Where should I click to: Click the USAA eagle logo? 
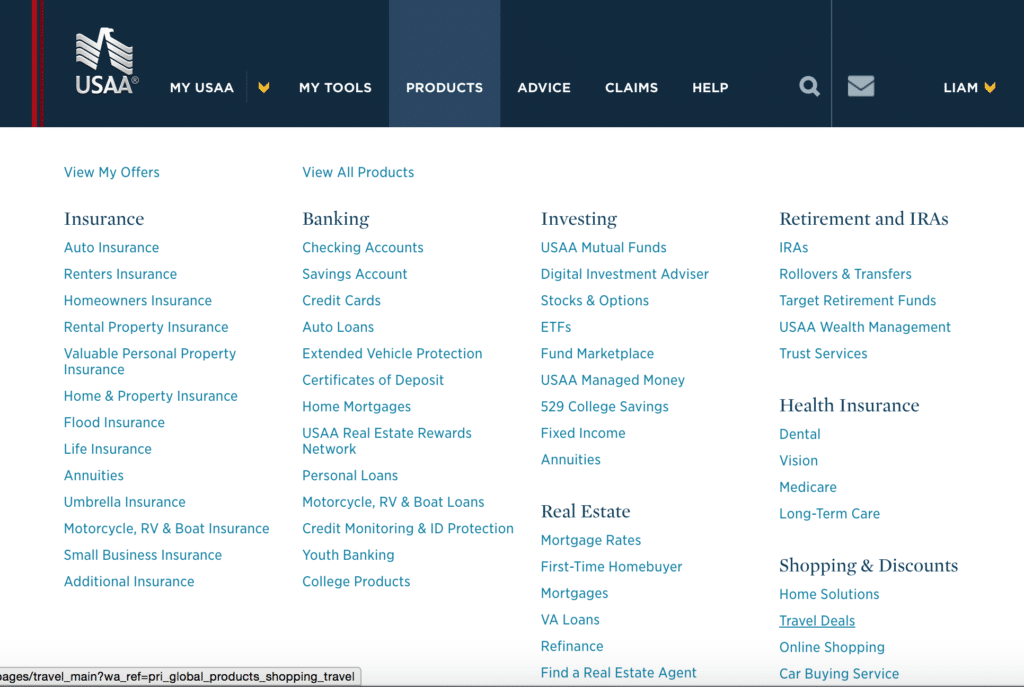106,62
